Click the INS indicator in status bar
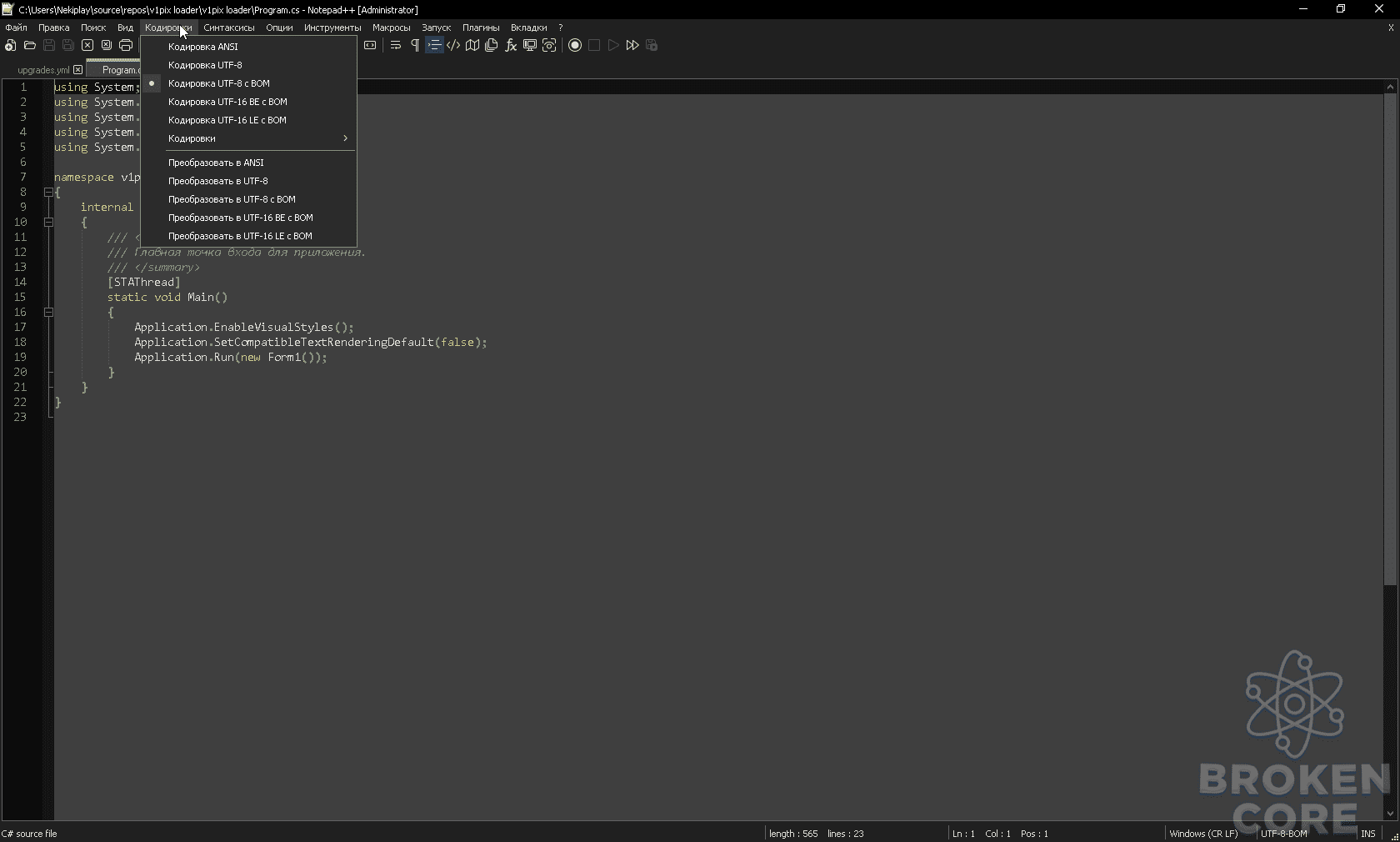Viewport: 1400px width, 842px height. [1368, 834]
